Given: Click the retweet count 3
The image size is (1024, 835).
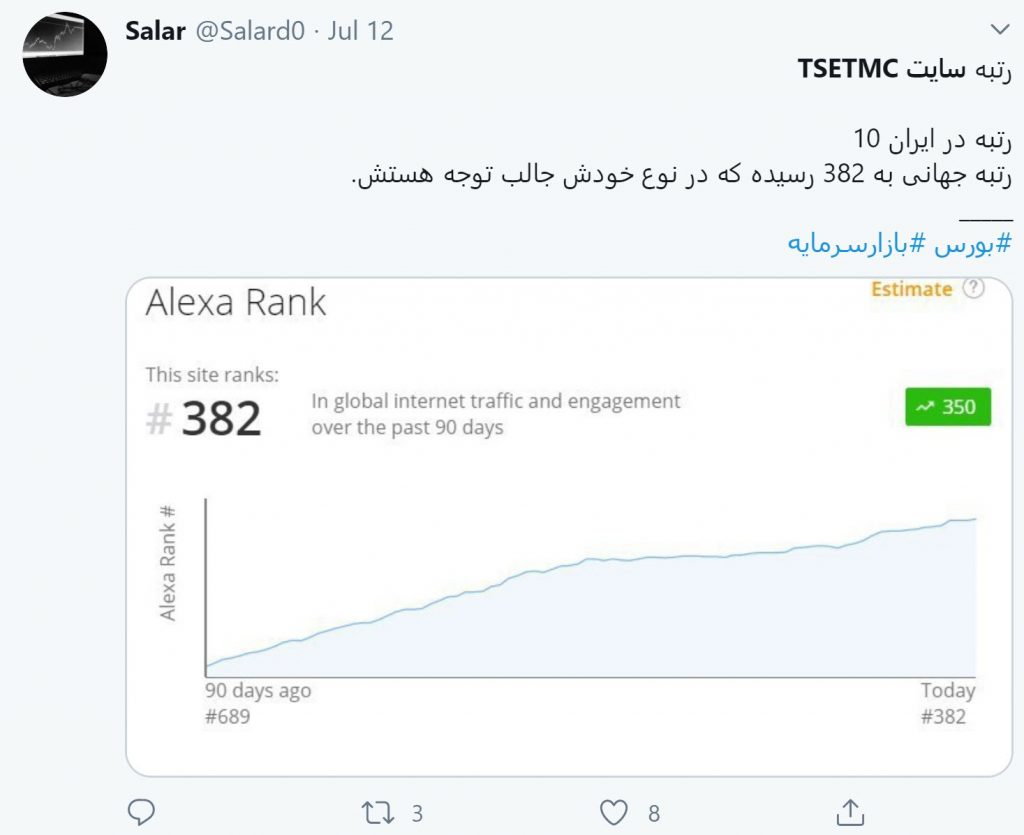Looking at the screenshot, I should pyautogui.click(x=417, y=813).
